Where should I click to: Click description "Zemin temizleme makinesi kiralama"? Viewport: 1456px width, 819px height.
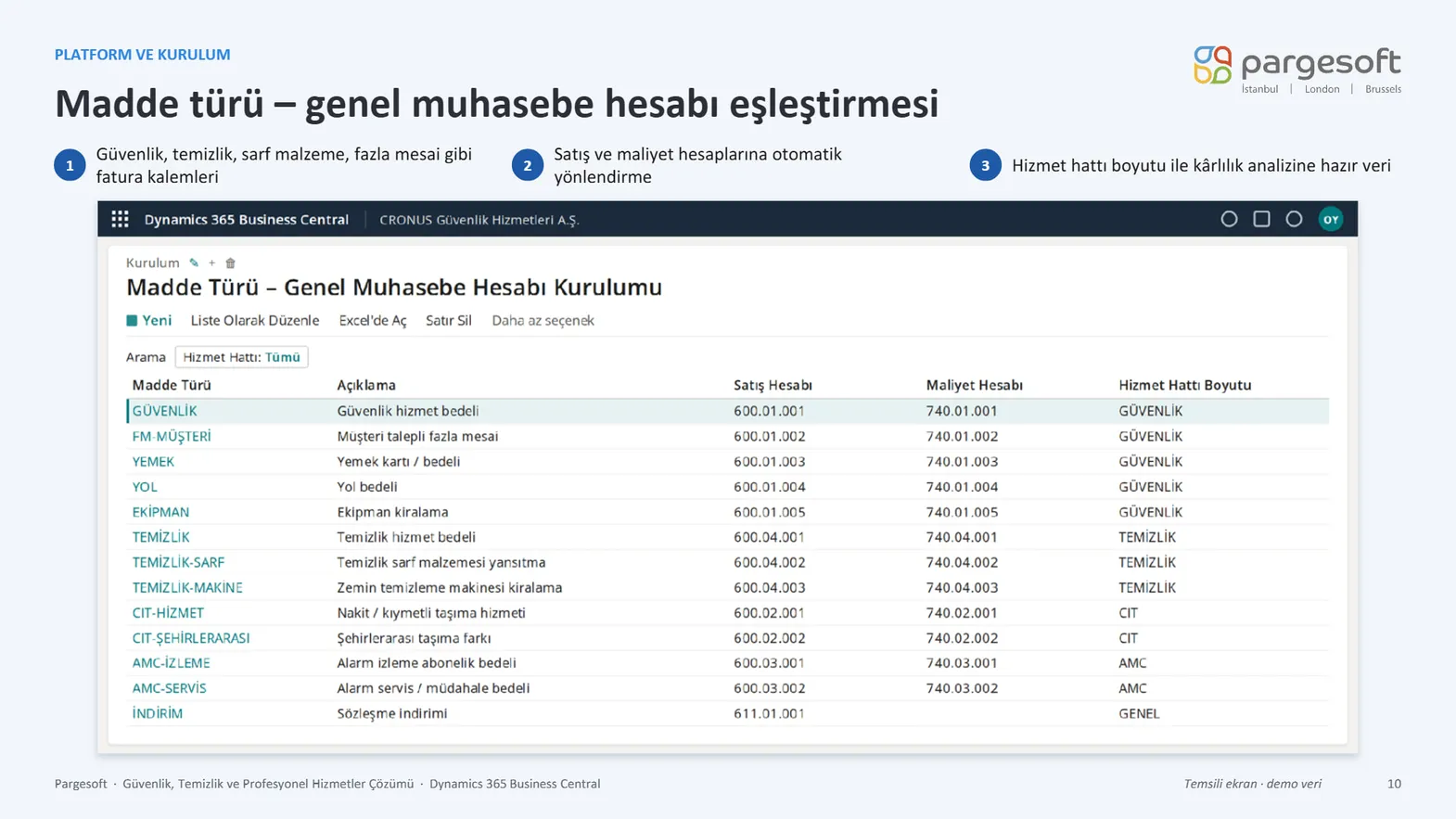[450, 587]
